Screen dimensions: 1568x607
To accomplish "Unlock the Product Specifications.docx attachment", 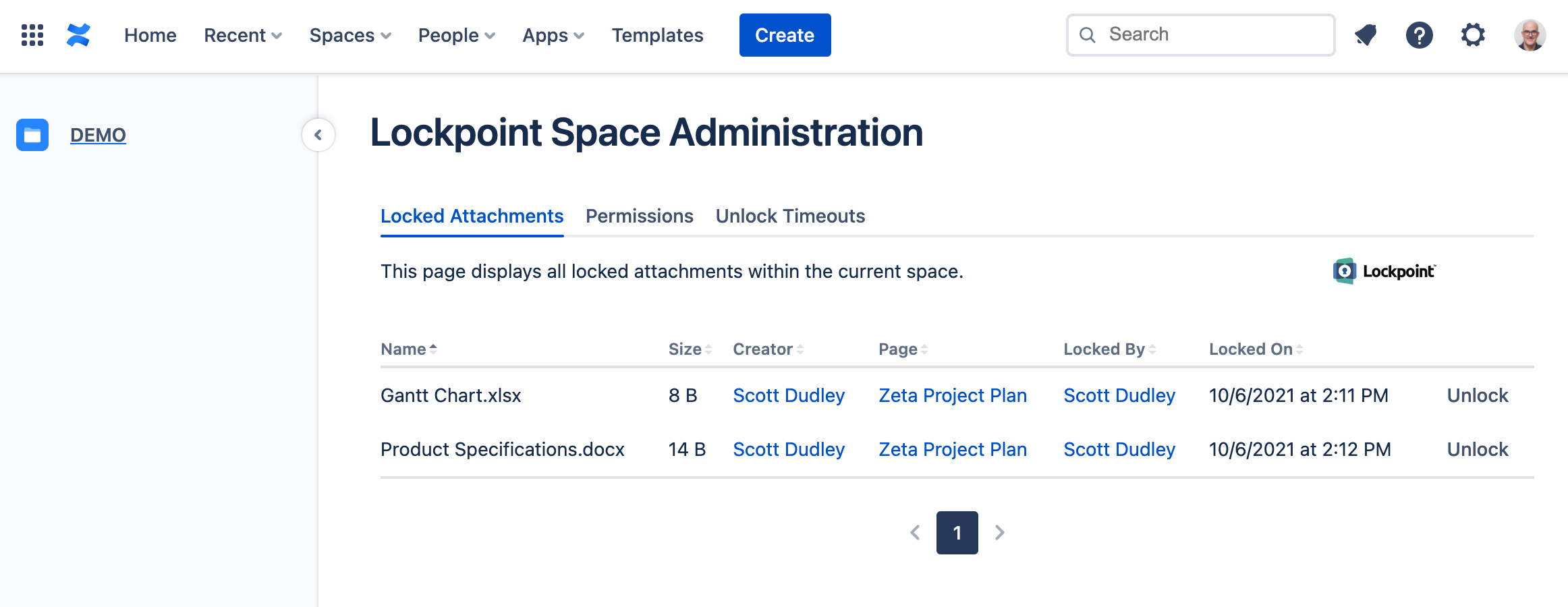I will (x=1478, y=449).
